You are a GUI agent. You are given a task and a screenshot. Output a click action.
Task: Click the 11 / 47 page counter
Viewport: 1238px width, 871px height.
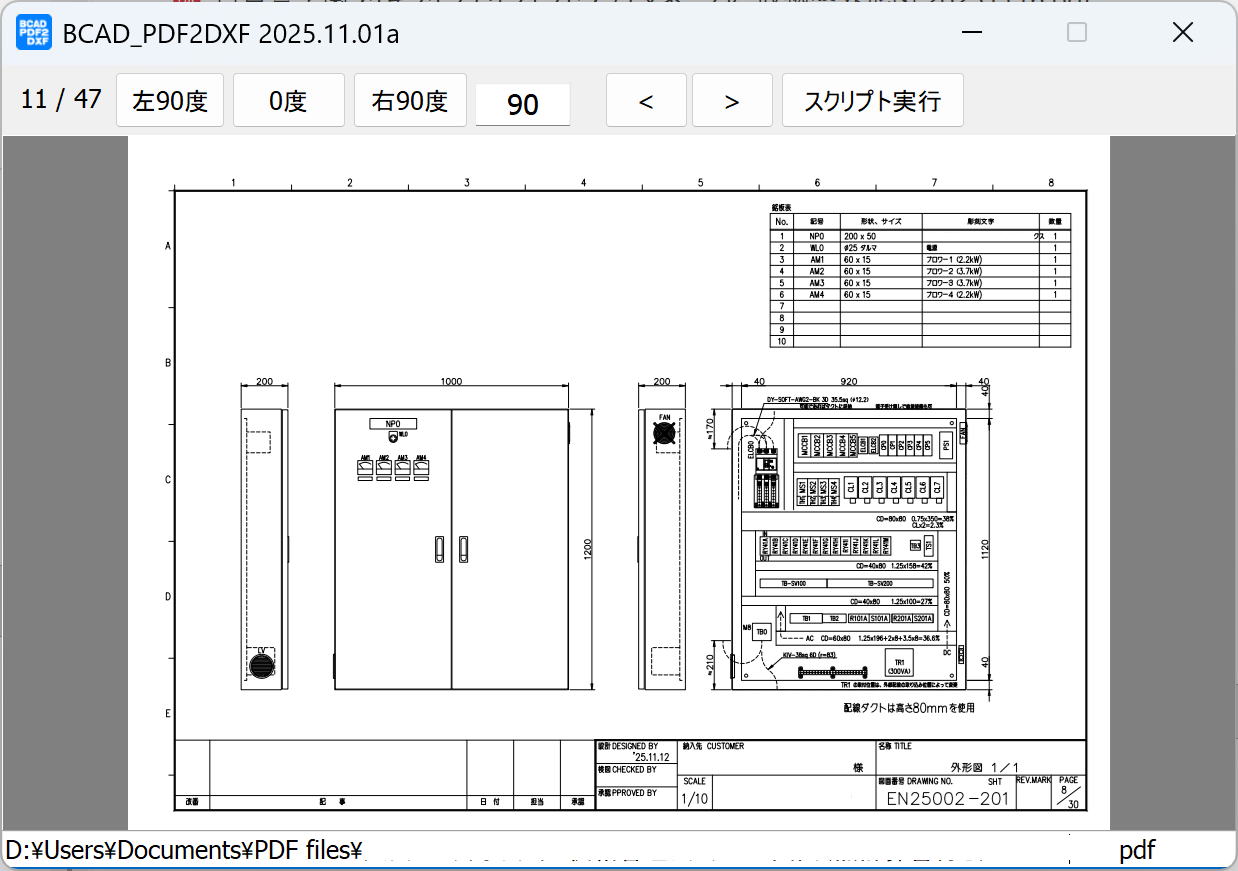pos(61,99)
